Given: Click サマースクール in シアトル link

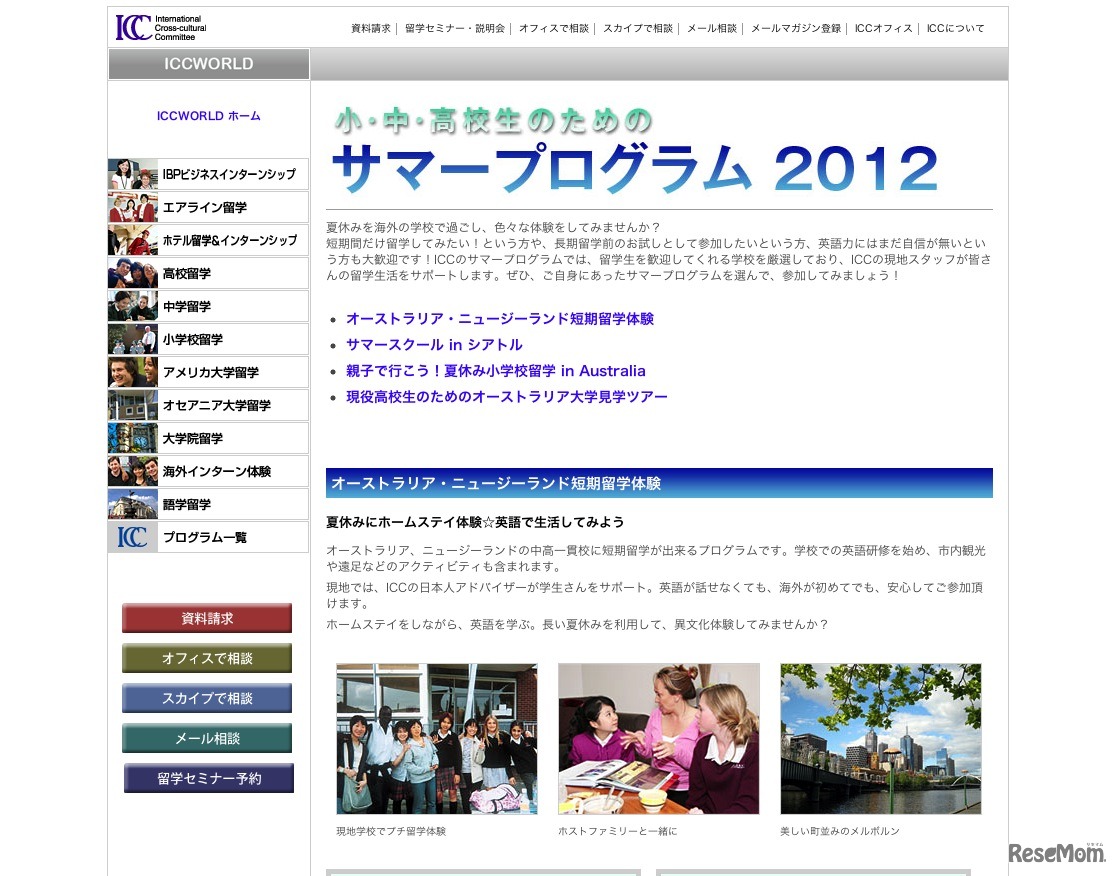Looking at the screenshot, I should click(x=434, y=344).
